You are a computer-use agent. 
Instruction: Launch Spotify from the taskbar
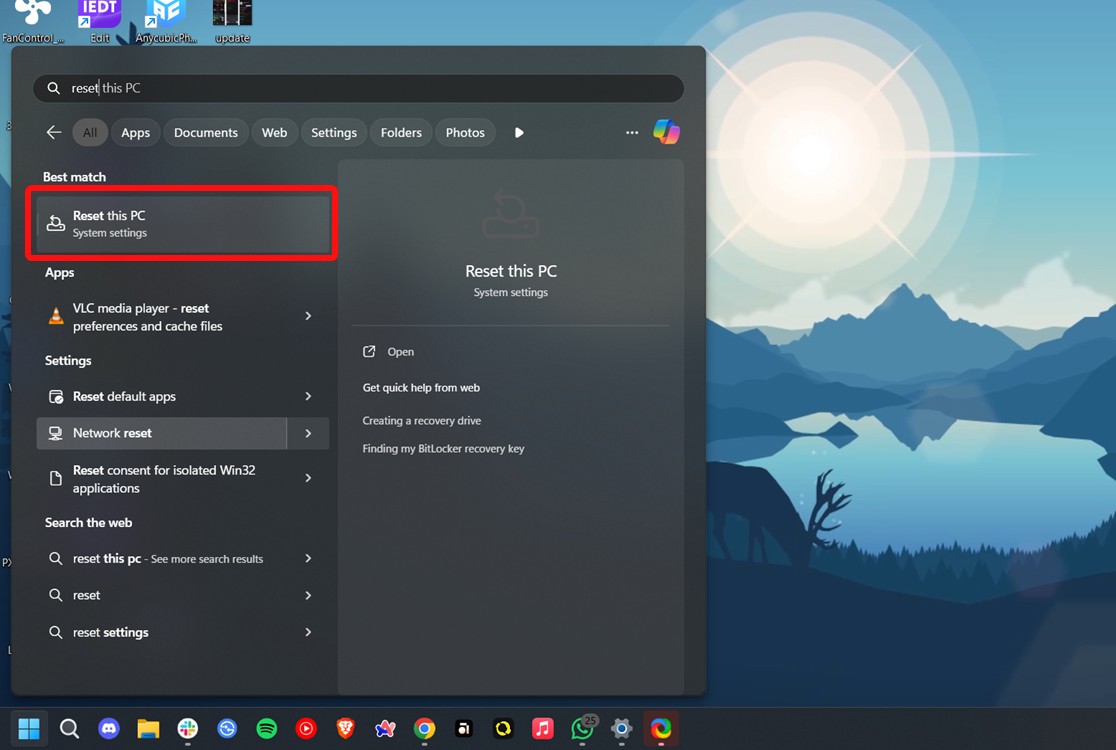tap(266, 728)
